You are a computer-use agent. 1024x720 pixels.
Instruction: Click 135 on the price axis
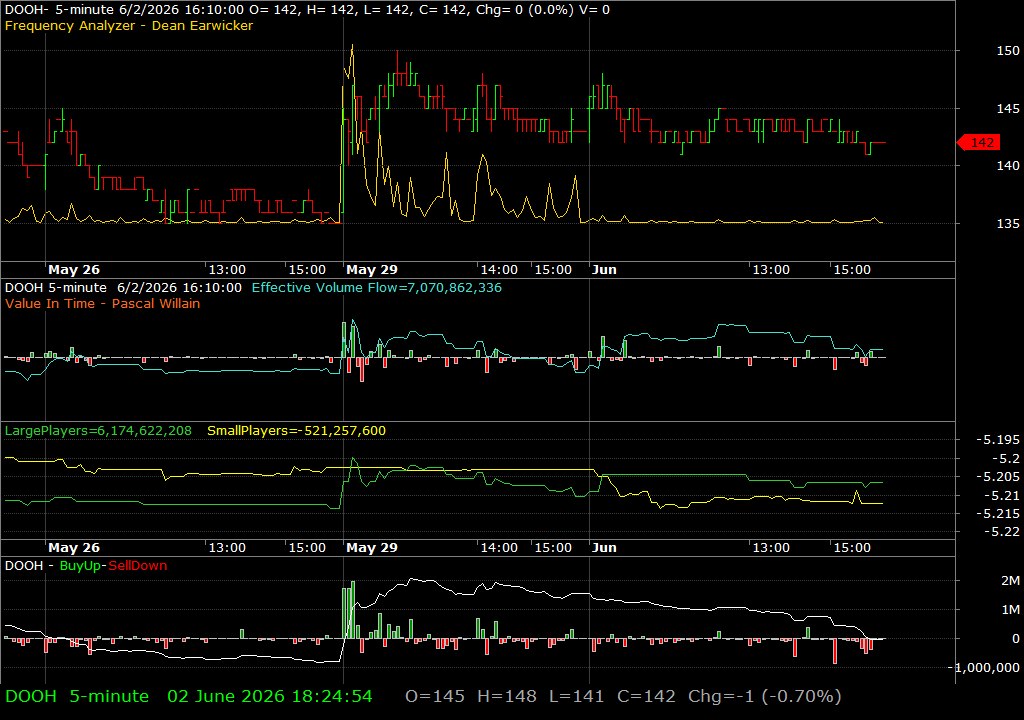(1008, 223)
